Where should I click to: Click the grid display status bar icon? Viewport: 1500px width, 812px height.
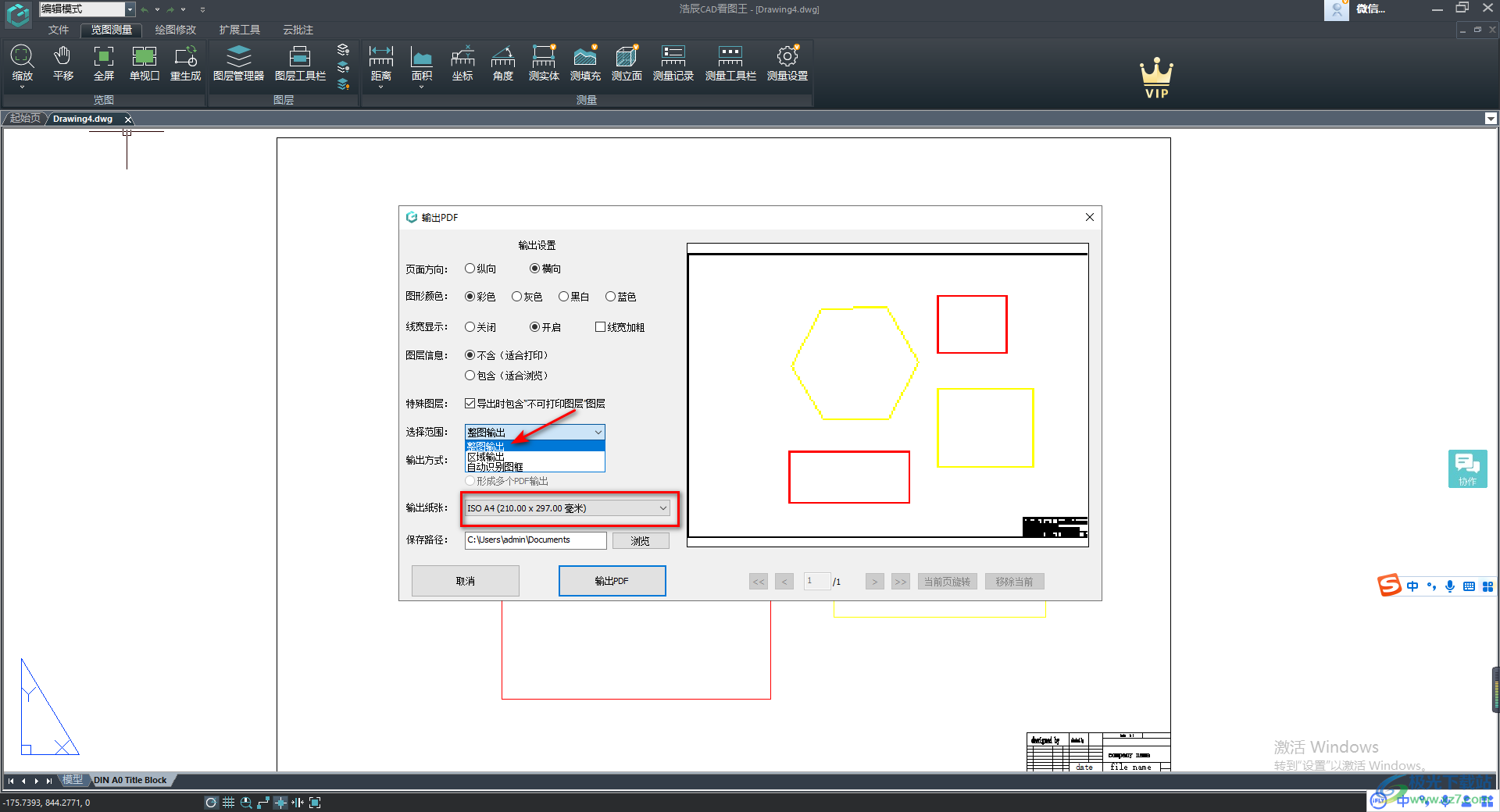point(229,803)
